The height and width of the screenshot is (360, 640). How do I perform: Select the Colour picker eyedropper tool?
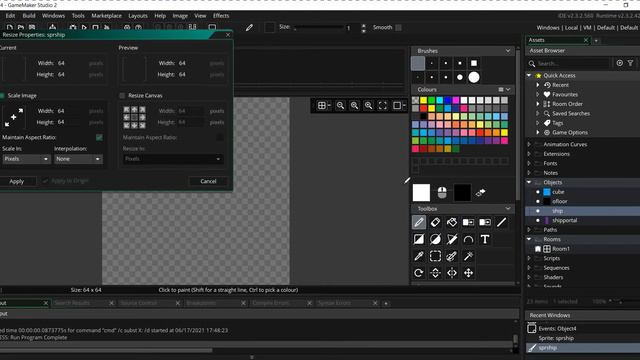(x=419, y=256)
